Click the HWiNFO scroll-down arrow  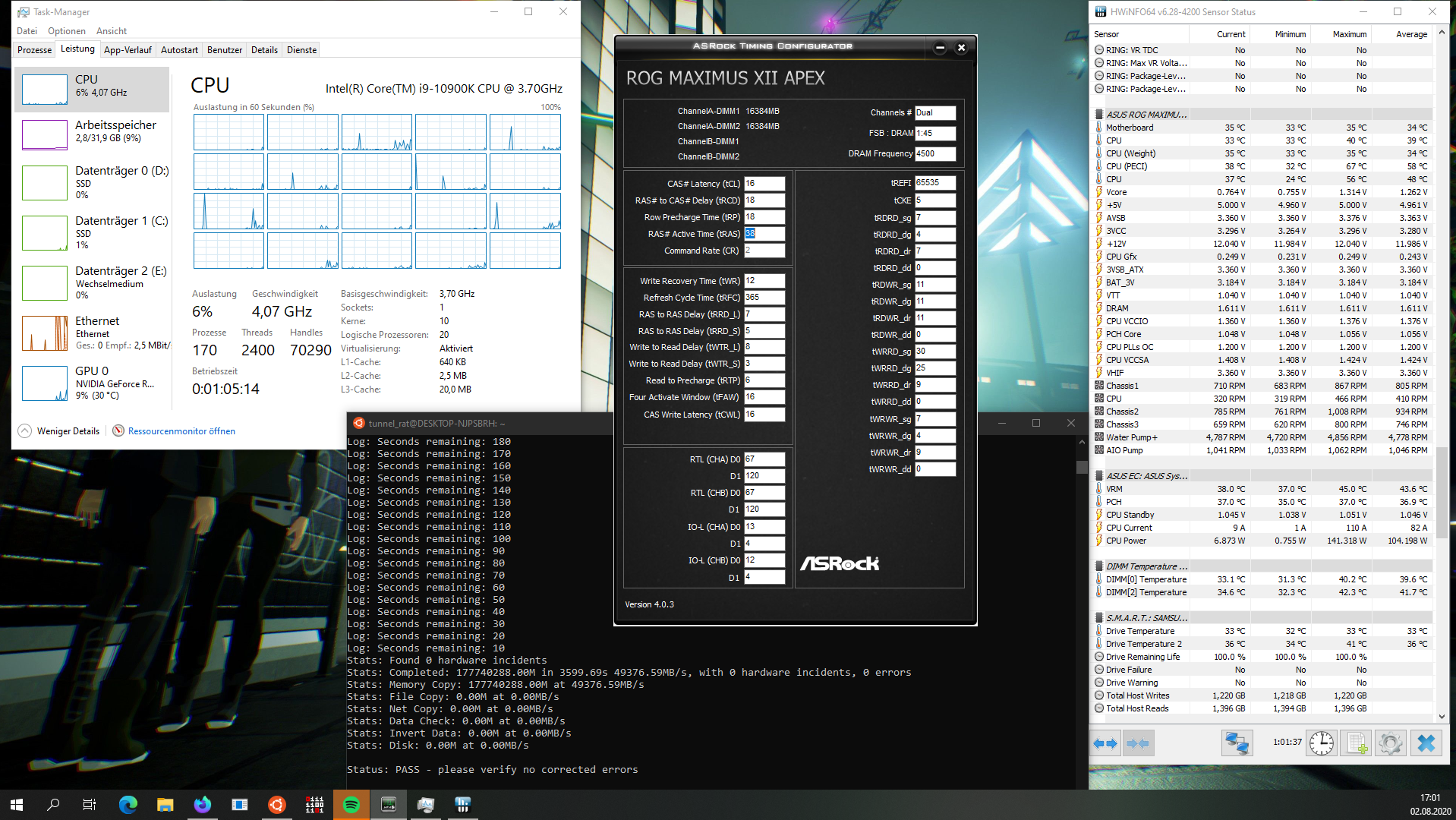click(1442, 717)
